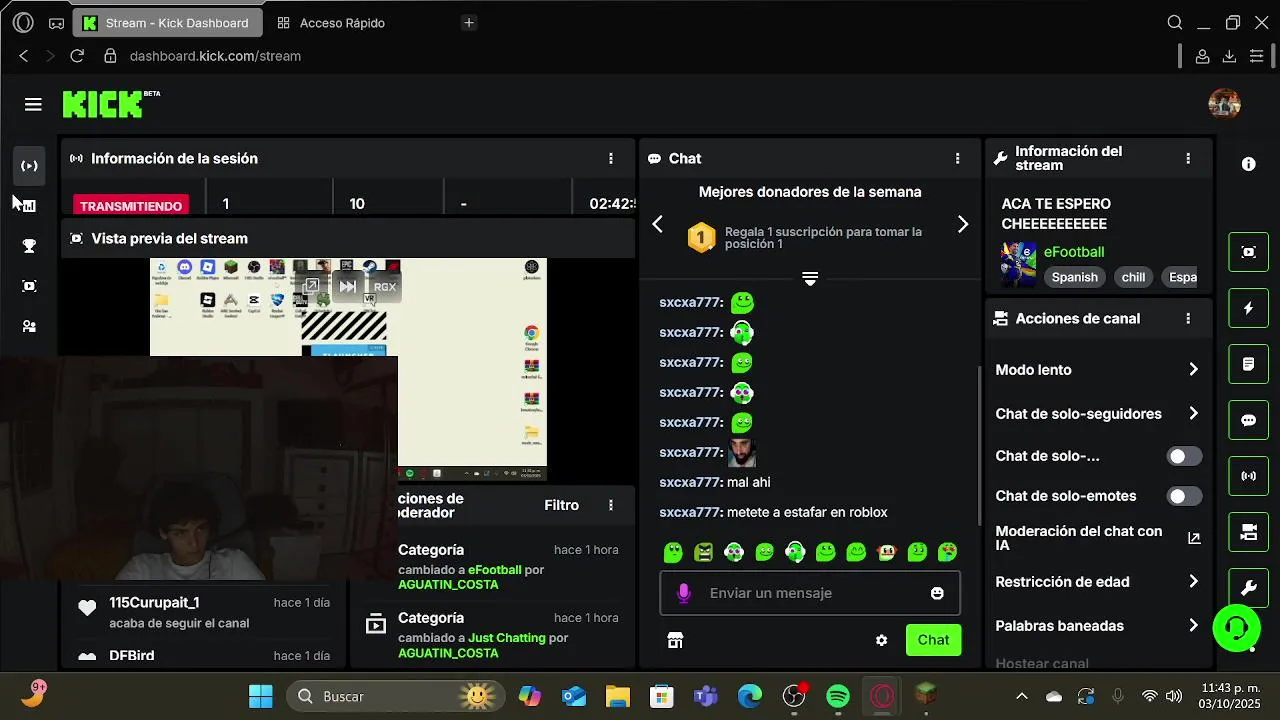Click the browser address bar URL

[x=215, y=56]
